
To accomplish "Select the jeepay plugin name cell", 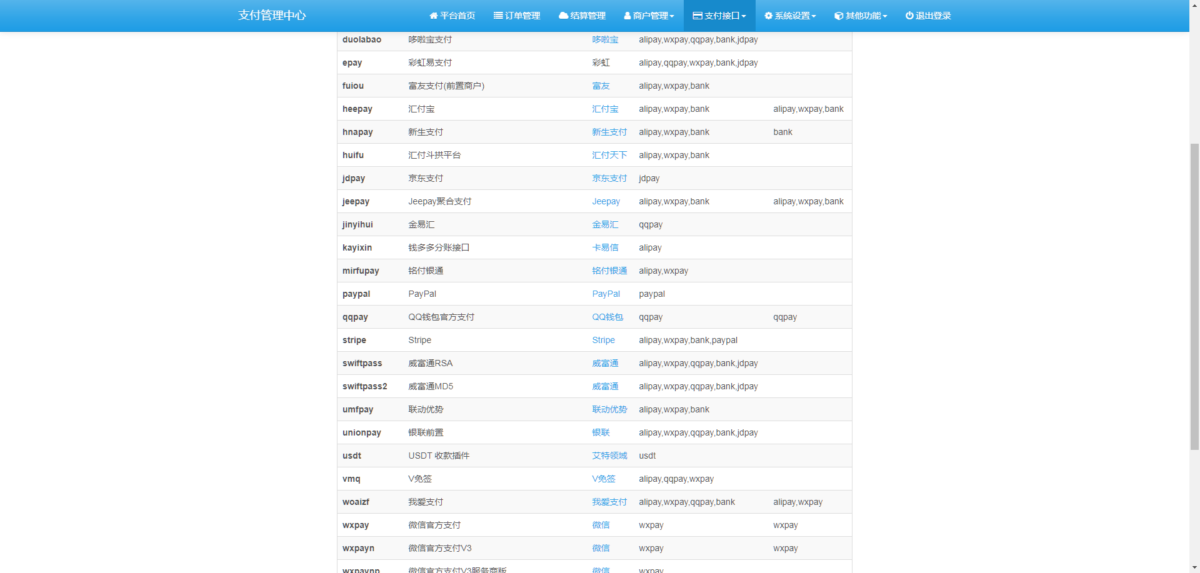I will [357, 201].
